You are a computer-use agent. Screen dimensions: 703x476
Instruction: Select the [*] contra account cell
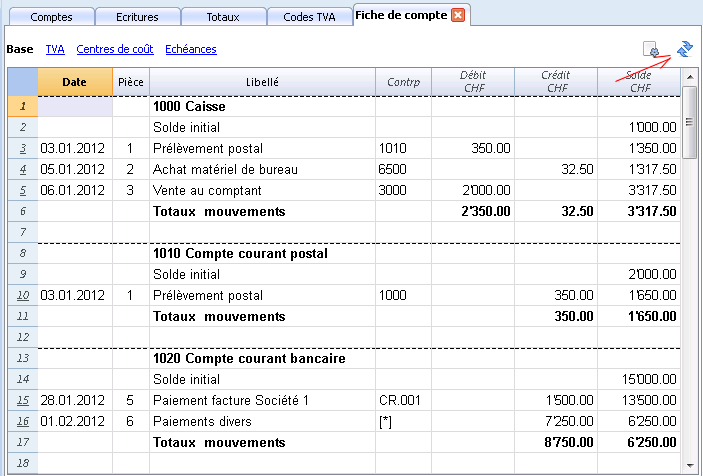[404, 421]
